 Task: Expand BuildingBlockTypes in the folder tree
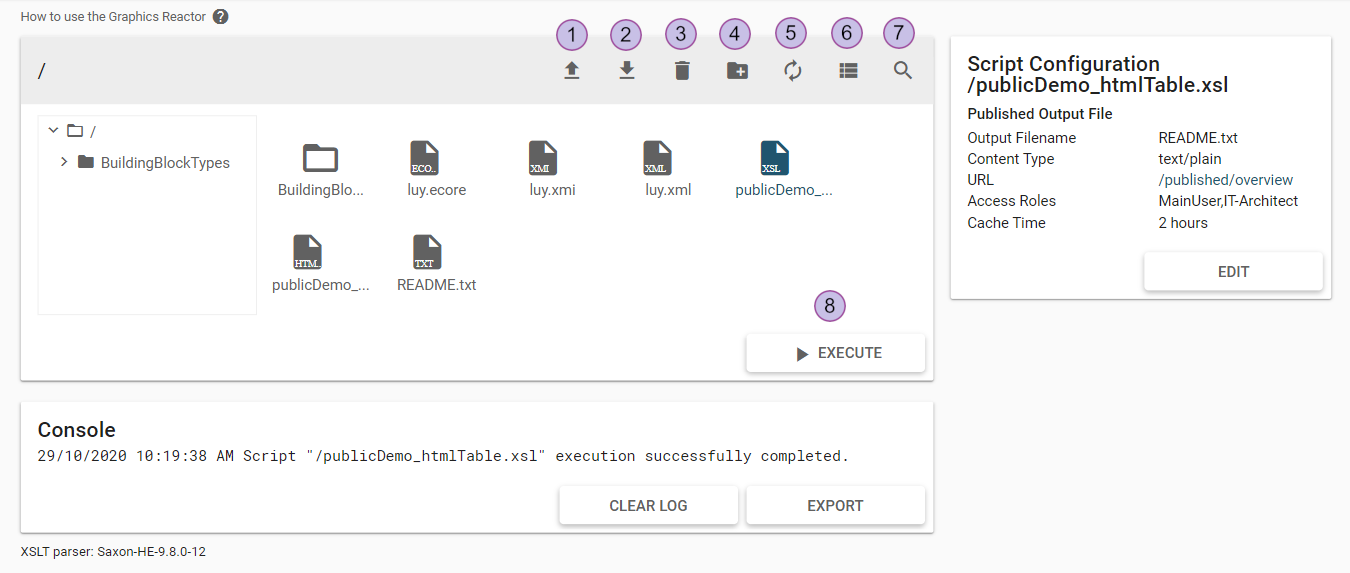click(x=64, y=162)
